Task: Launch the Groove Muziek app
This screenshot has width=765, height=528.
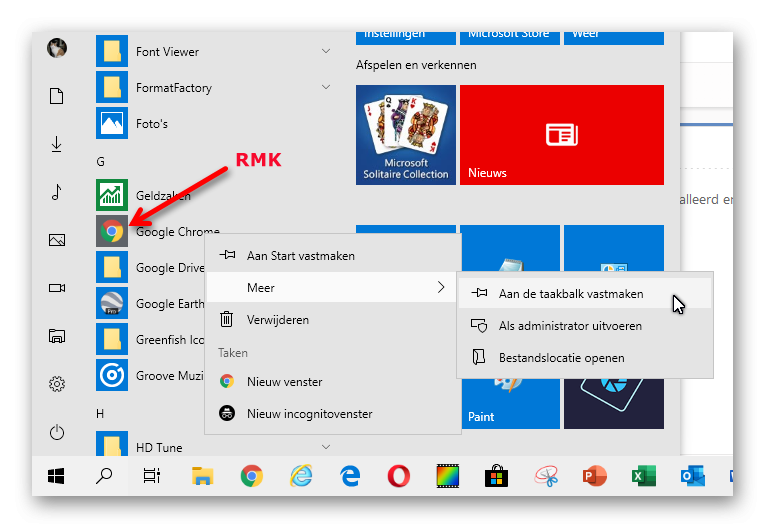Action: [150, 375]
